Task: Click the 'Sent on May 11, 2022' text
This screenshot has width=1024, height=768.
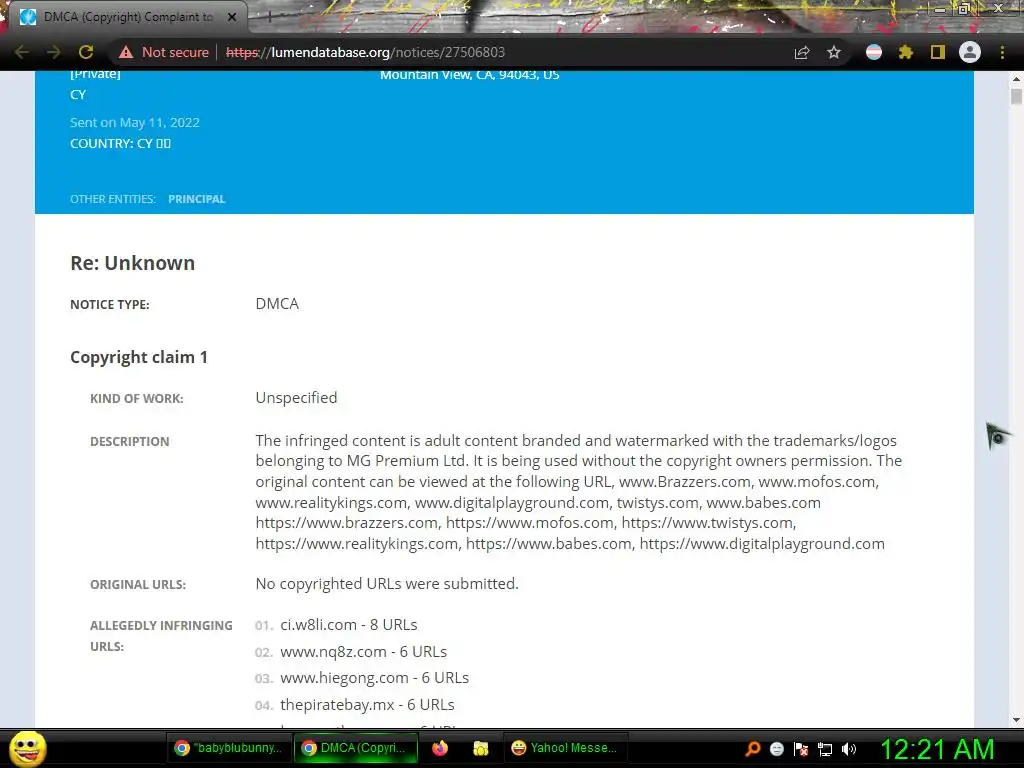Action: click(135, 123)
